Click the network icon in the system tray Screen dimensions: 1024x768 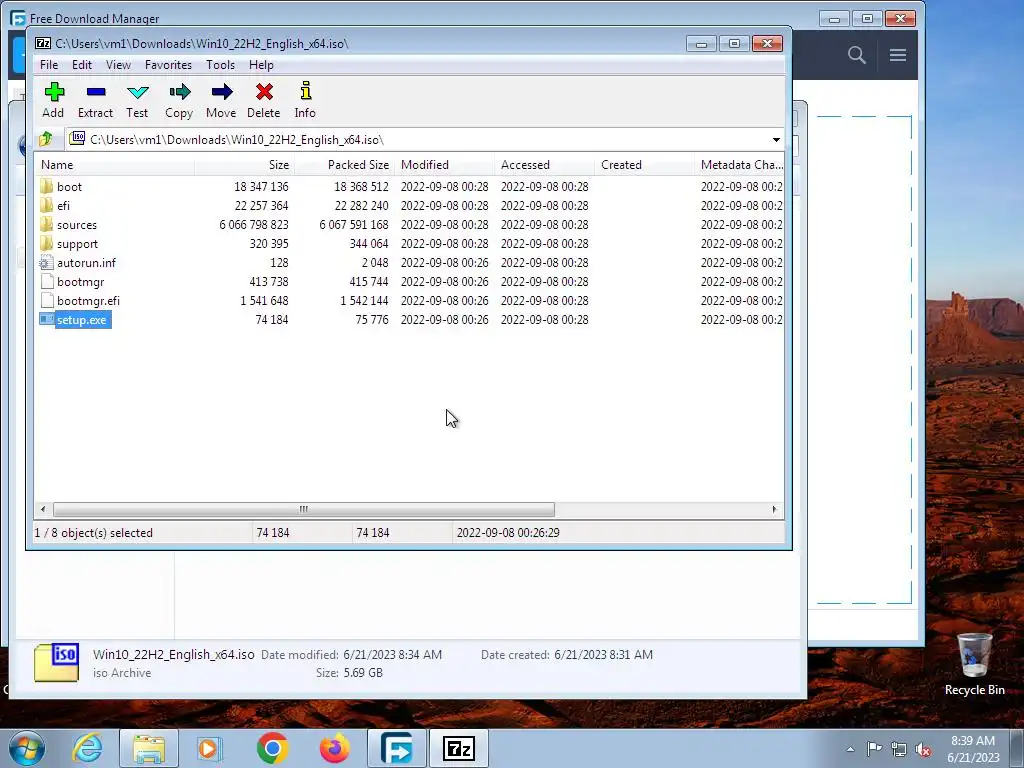[x=899, y=749]
